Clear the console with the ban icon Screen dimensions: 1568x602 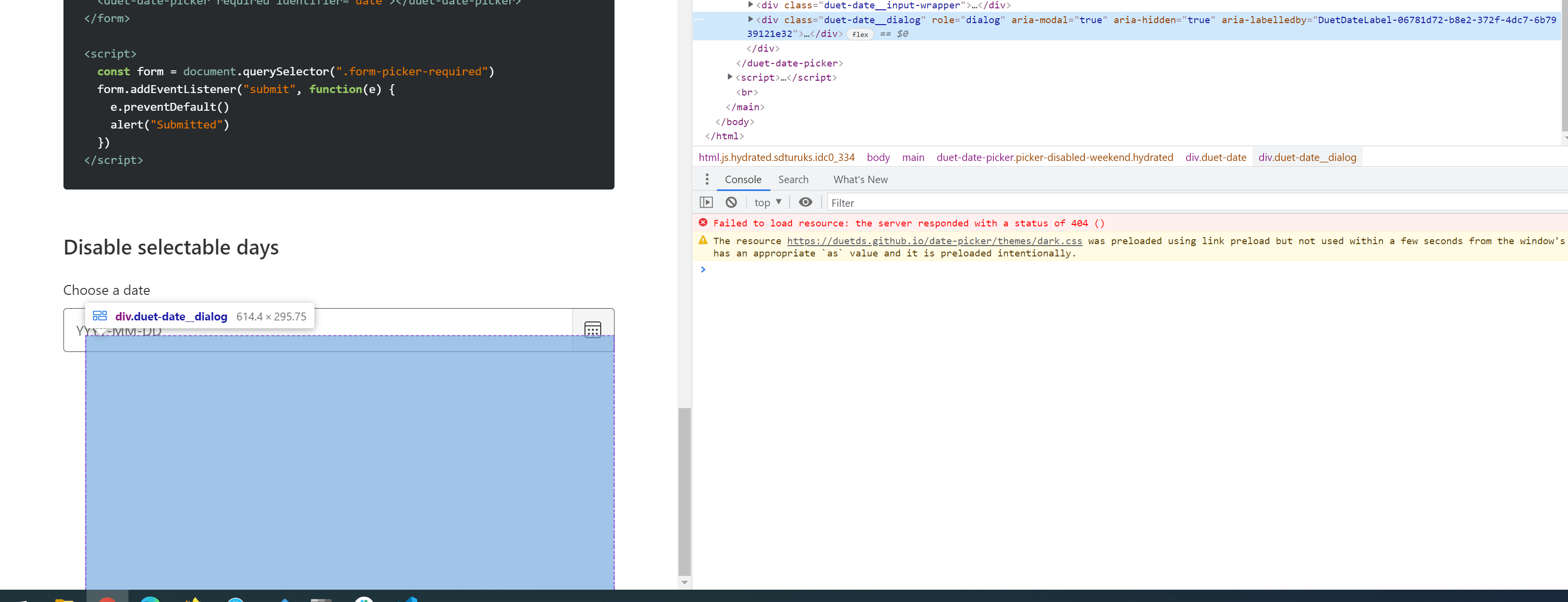(x=731, y=202)
